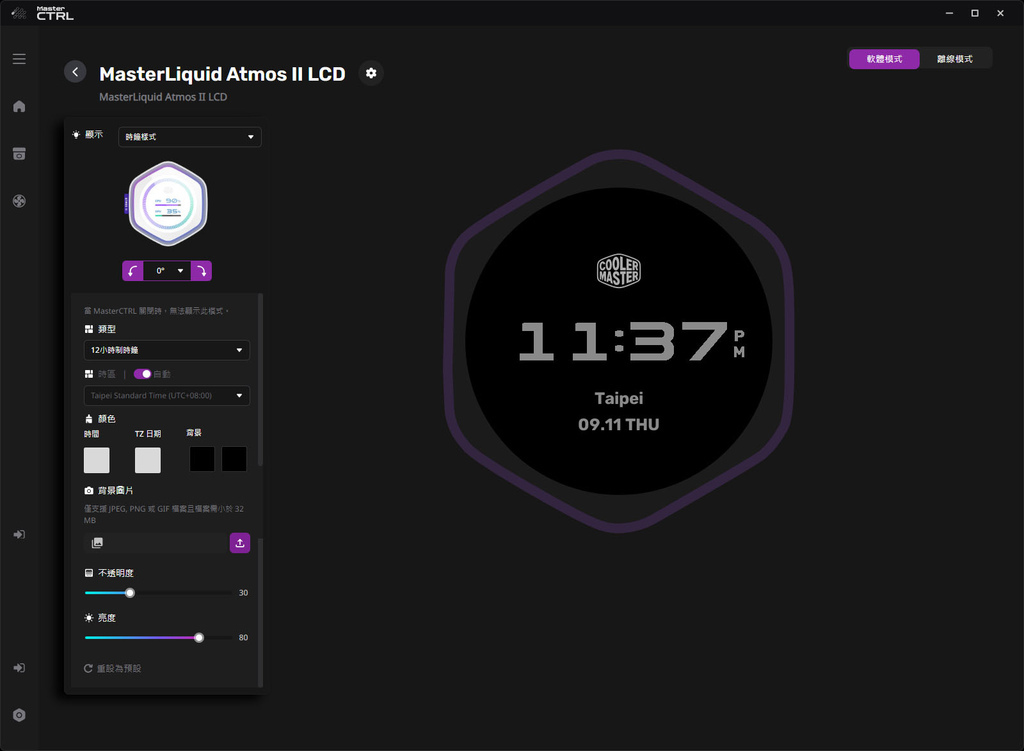Pick the 時間 color swatch
This screenshot has height=751, width=1024.
pos(97,460)
